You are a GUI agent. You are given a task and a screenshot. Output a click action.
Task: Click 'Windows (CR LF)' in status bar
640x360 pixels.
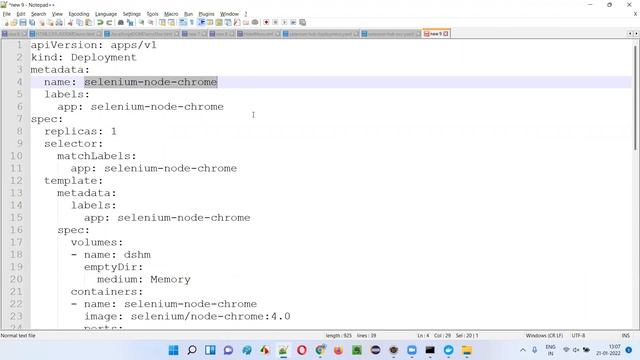pos(544,336)
